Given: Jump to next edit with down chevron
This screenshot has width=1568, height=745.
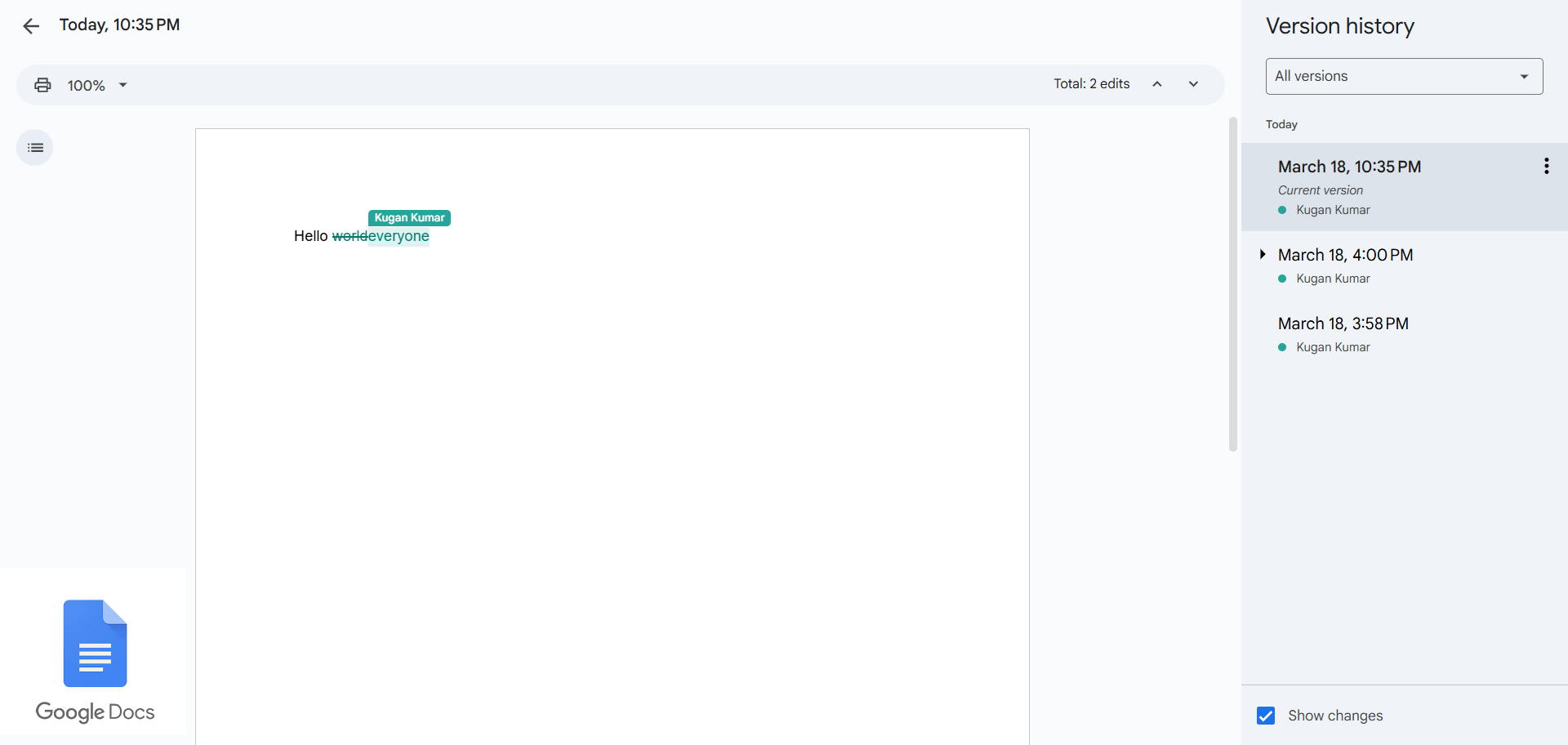Looking at the screenshot, I should 1193,83.
